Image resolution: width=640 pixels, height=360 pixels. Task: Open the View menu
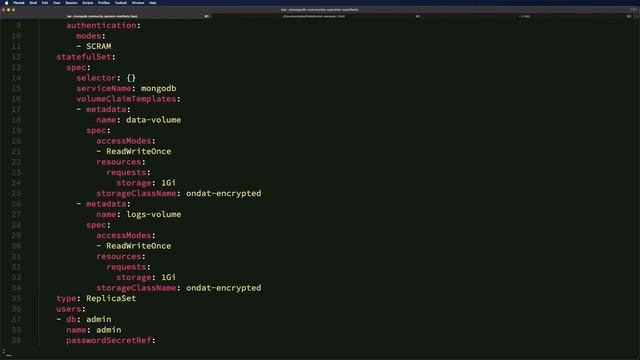tap(57, 3)
